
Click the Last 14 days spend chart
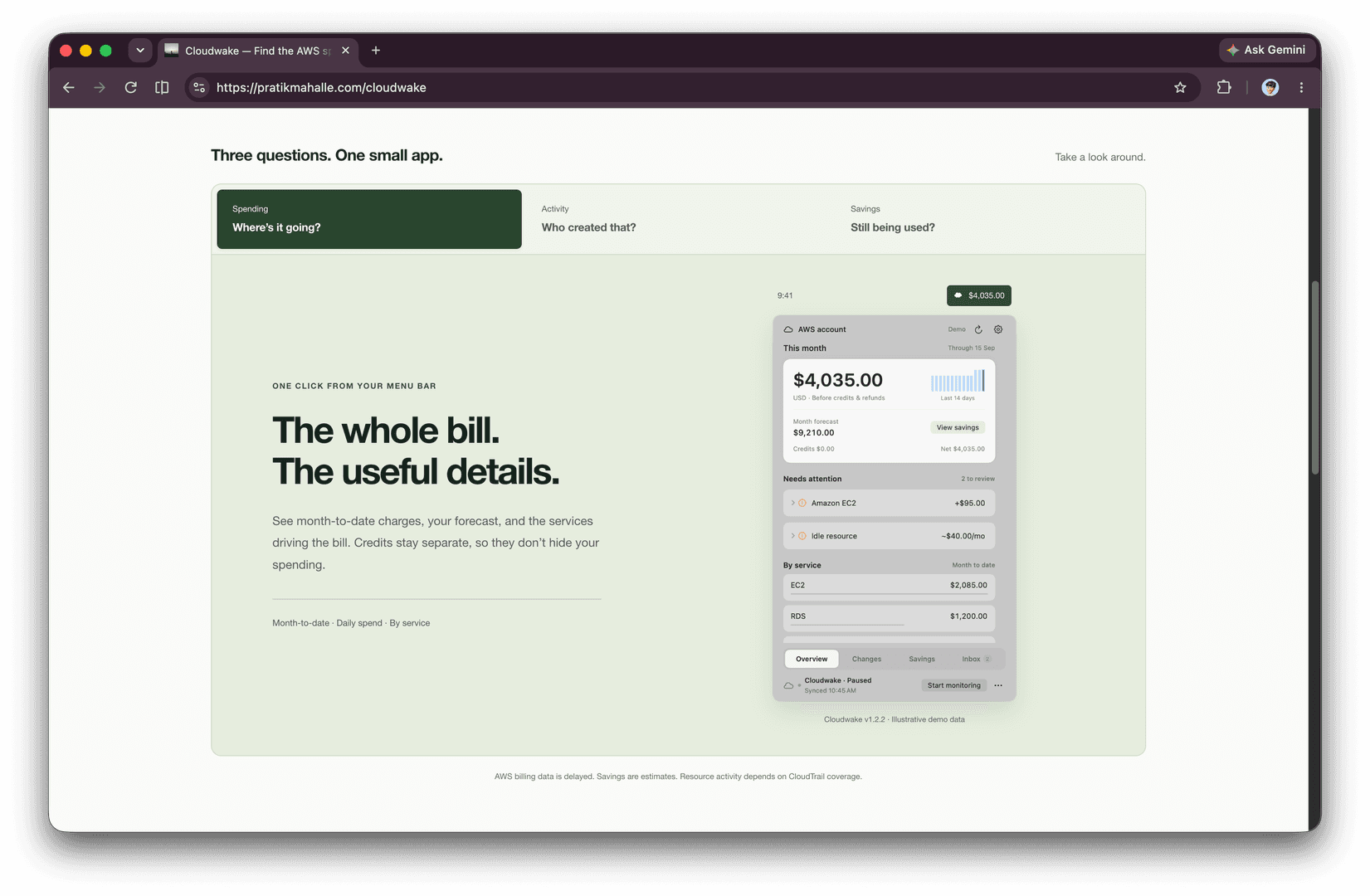pyautogui.click(x=958, y=382)
